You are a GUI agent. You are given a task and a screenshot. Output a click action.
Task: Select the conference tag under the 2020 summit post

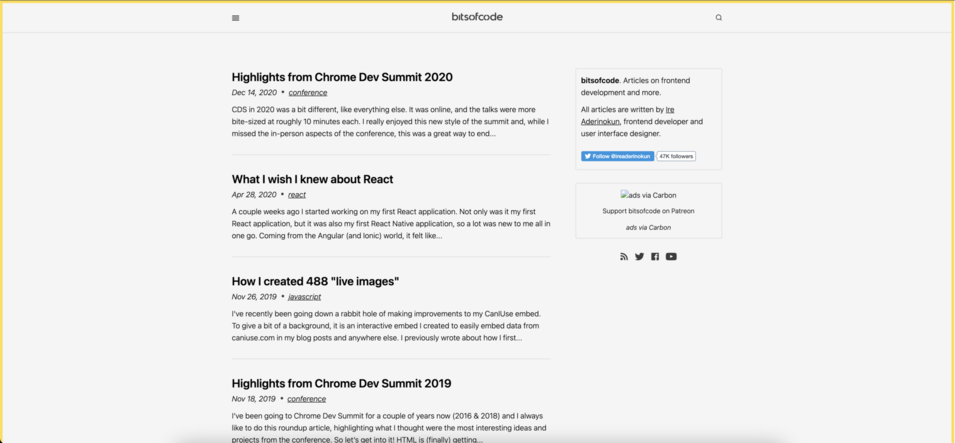[308, 93]
